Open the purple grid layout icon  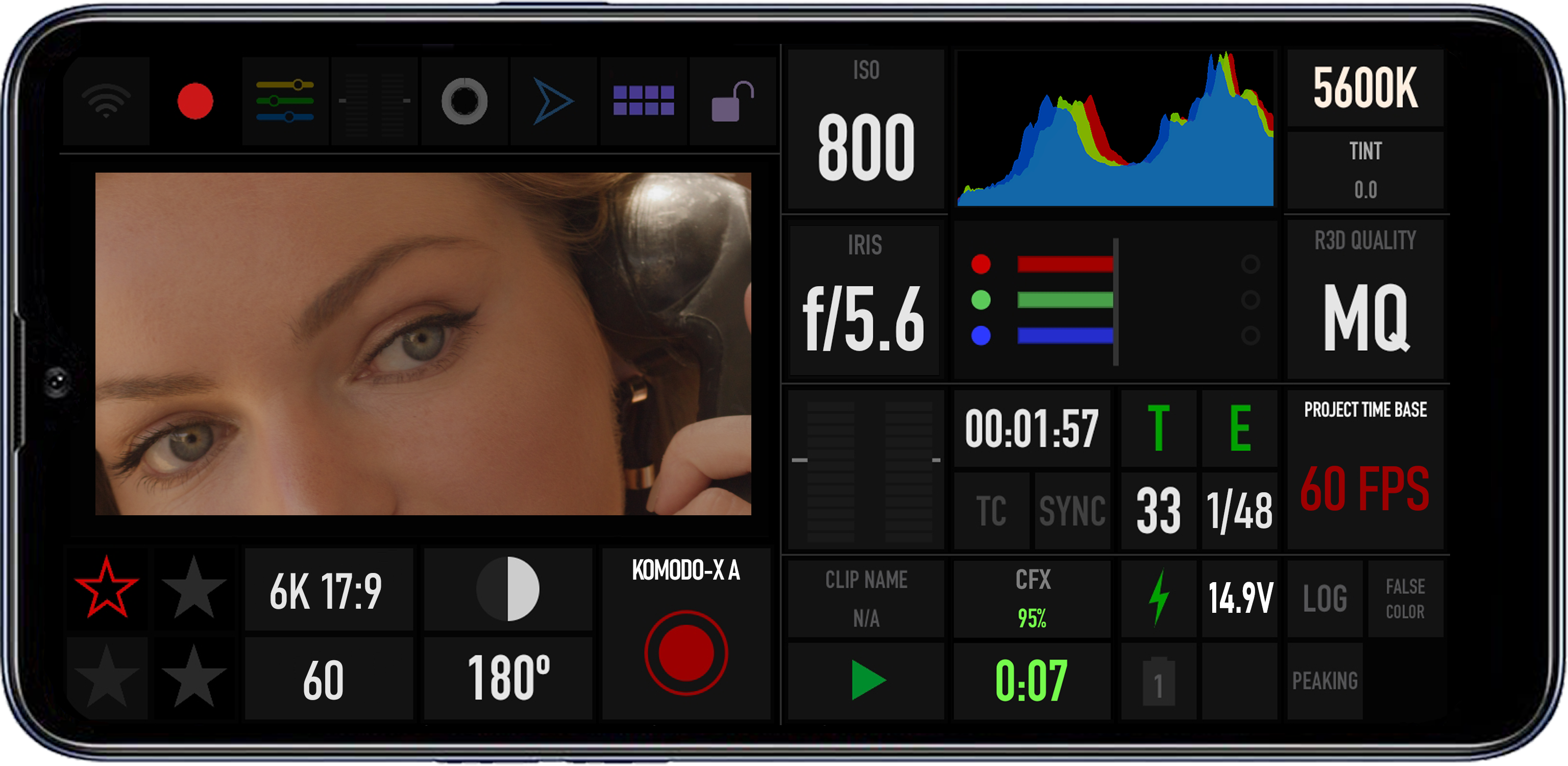[x=644, y=101]
